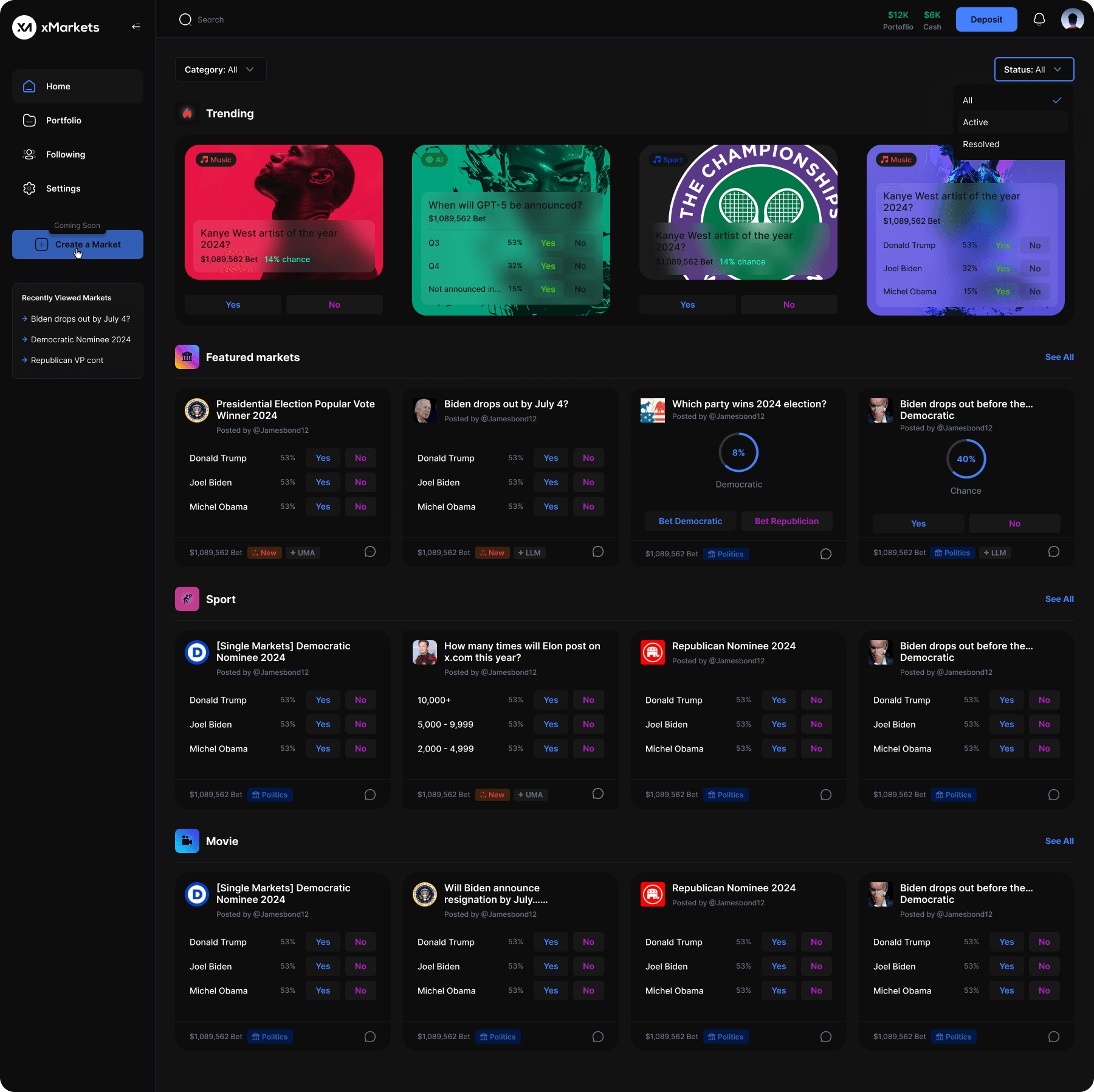Select Resolved in the Status dropdown
This screenshot has height=1092, width=1094.
[x=1011, y=144]
